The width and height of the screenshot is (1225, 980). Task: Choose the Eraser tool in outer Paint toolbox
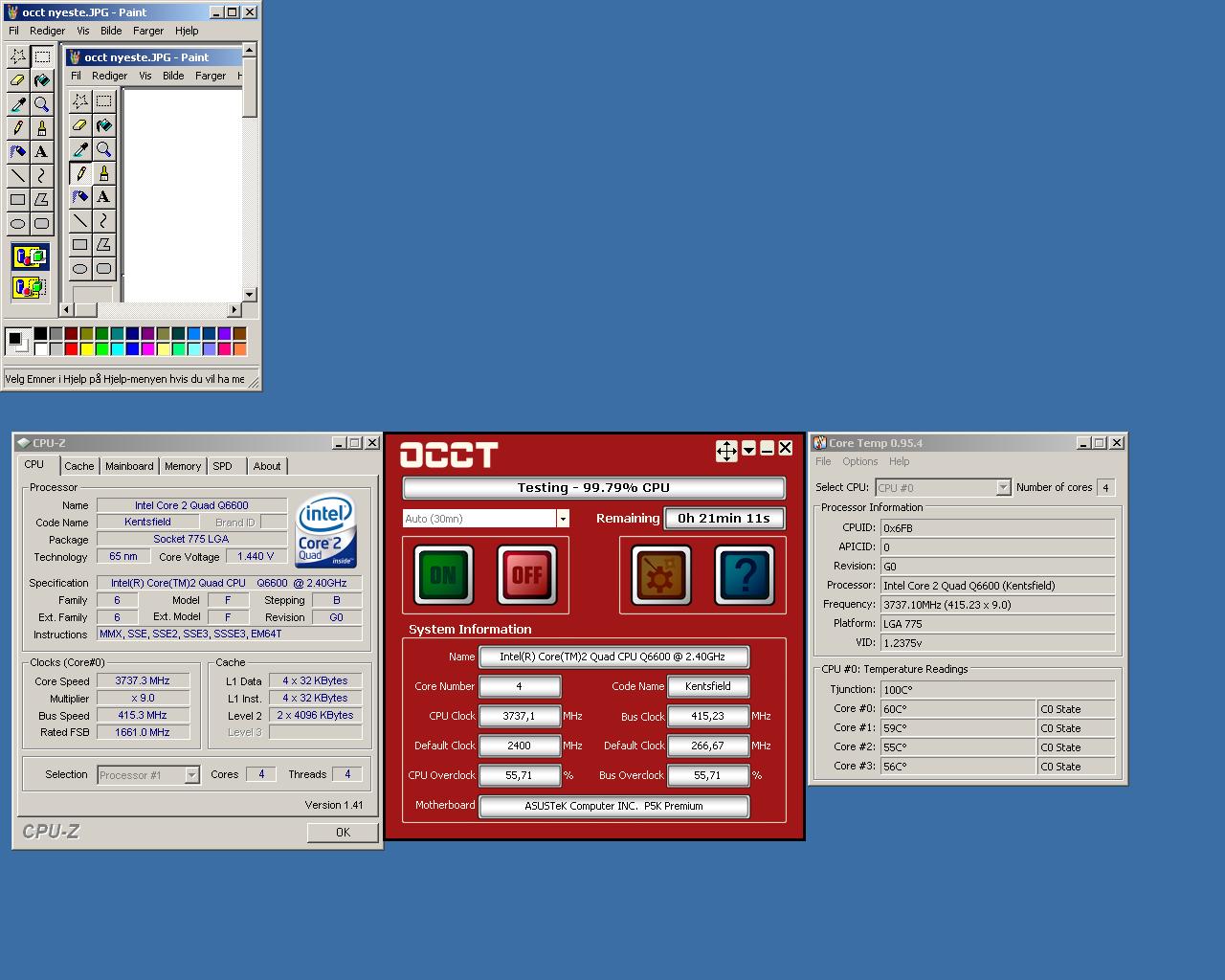(17, 80)
